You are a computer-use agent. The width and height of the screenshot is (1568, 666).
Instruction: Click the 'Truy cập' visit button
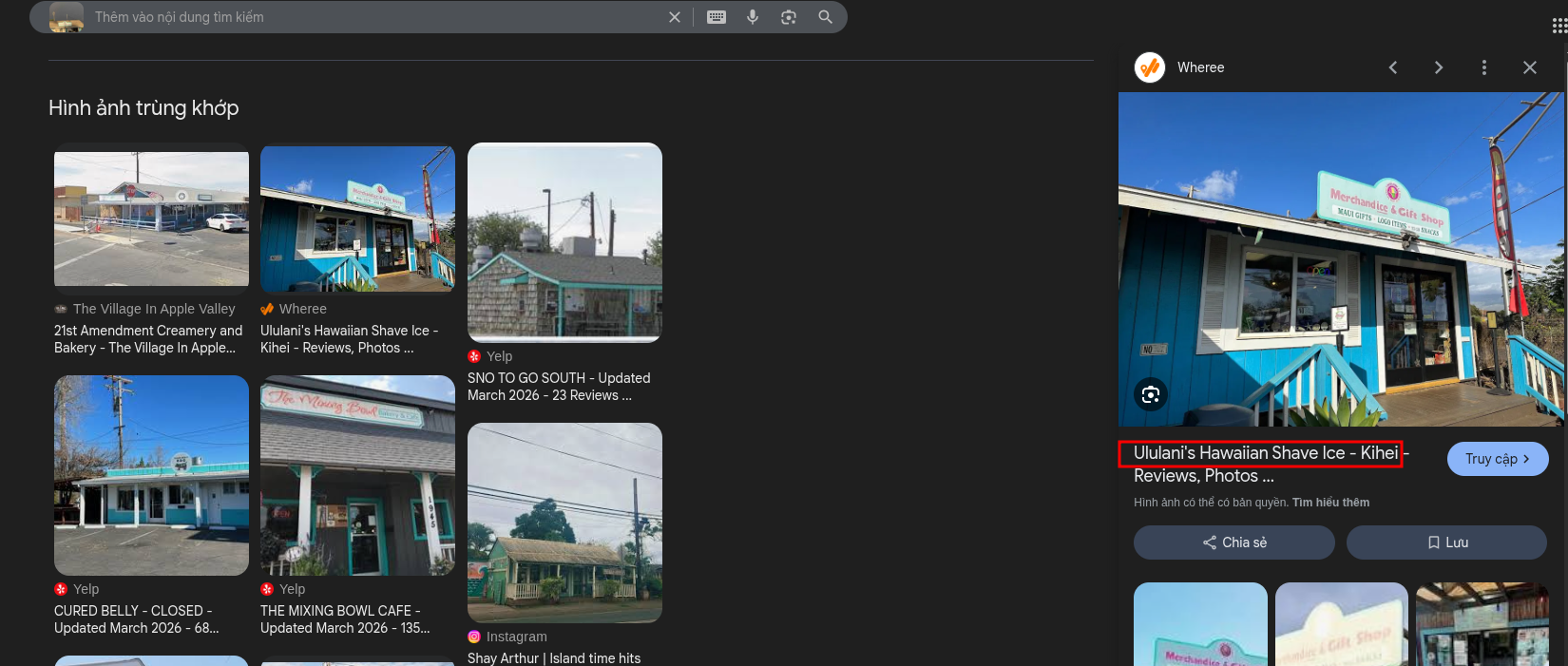(x=1498, y=459)
